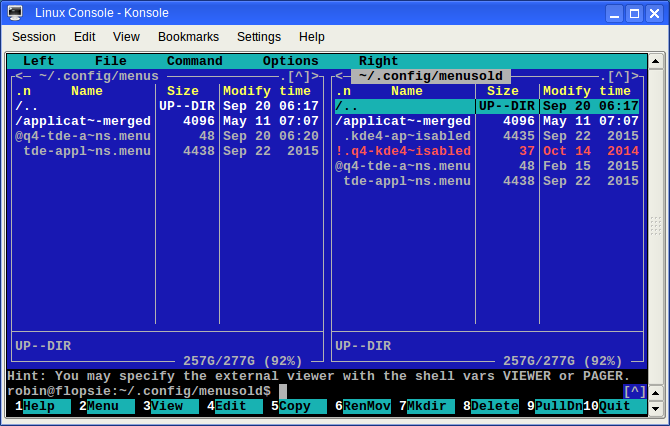Select the red .q4-kde4~isabled entry
Viewport: 670px width, 426px height.
[x=403, y=151]
